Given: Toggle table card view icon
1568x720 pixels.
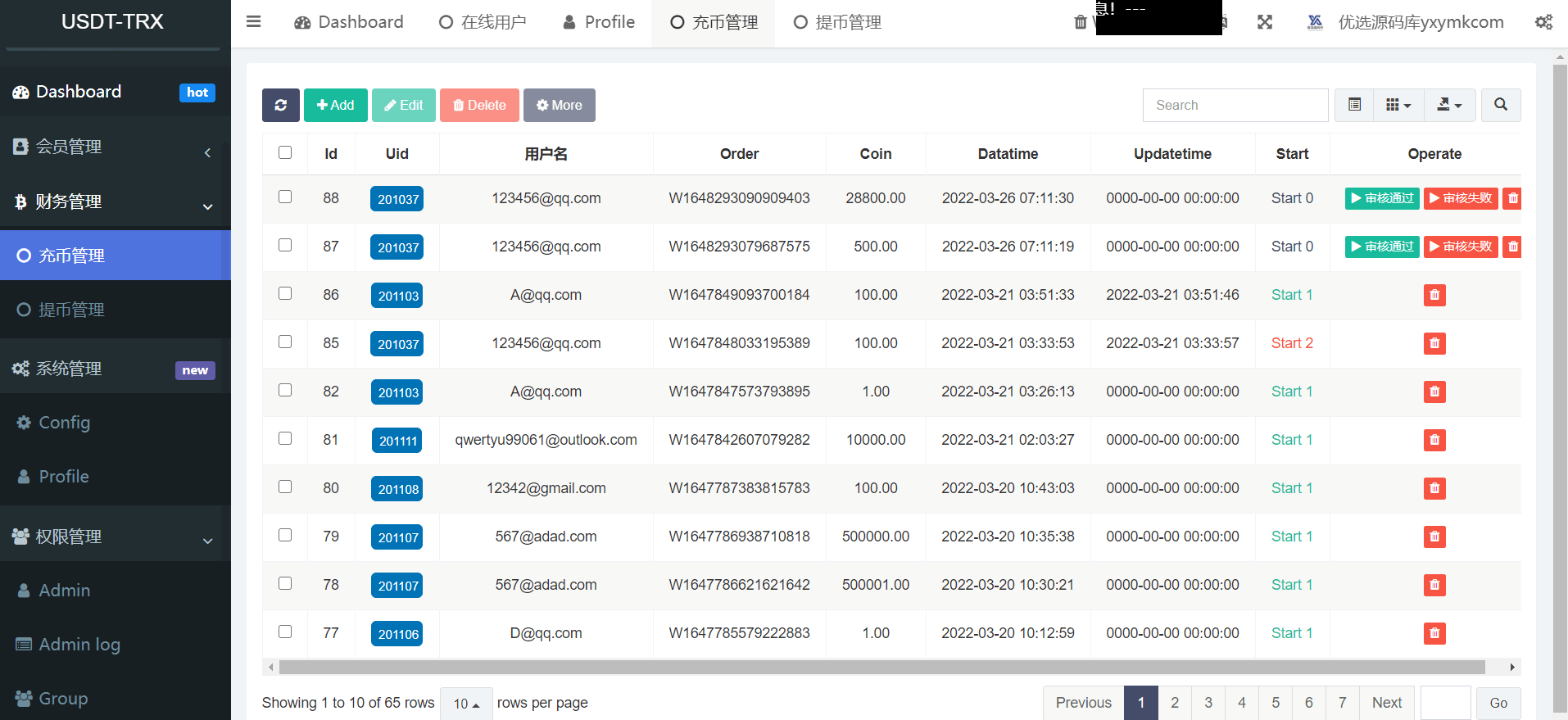Looking at the screenshot, I should 1354,105.
